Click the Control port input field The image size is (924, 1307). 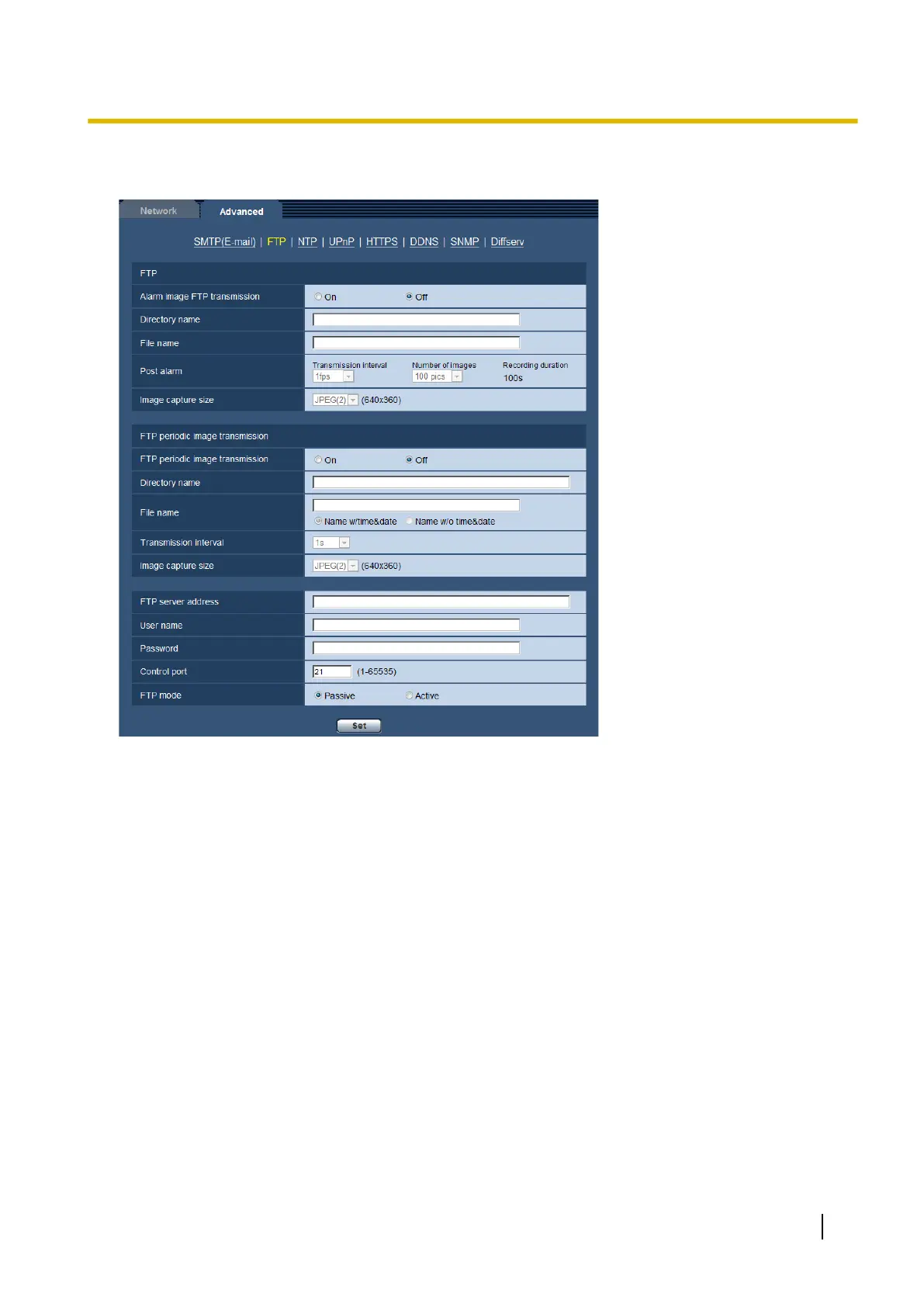332,671
